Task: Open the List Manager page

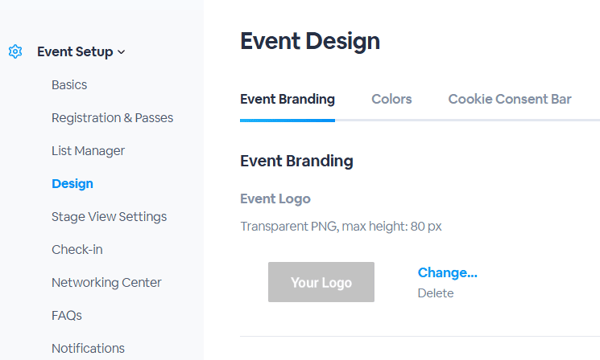Action: click(88, 151)
